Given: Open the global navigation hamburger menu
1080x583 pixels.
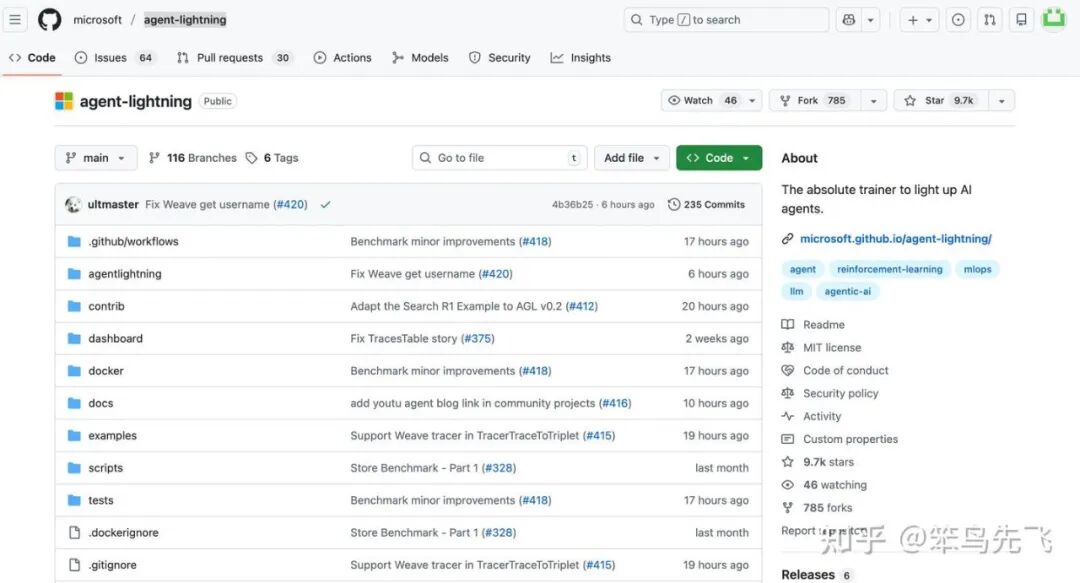Looking at the screenshot, I should pos(15,20).
